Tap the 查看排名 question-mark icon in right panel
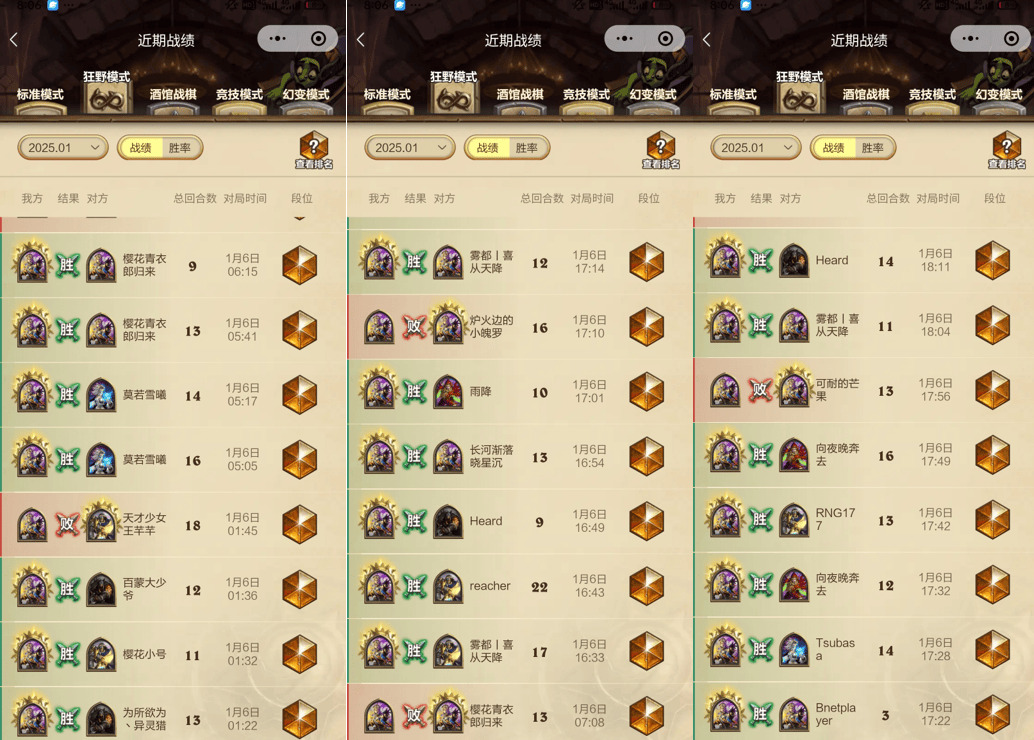 tap(1006, 150)
